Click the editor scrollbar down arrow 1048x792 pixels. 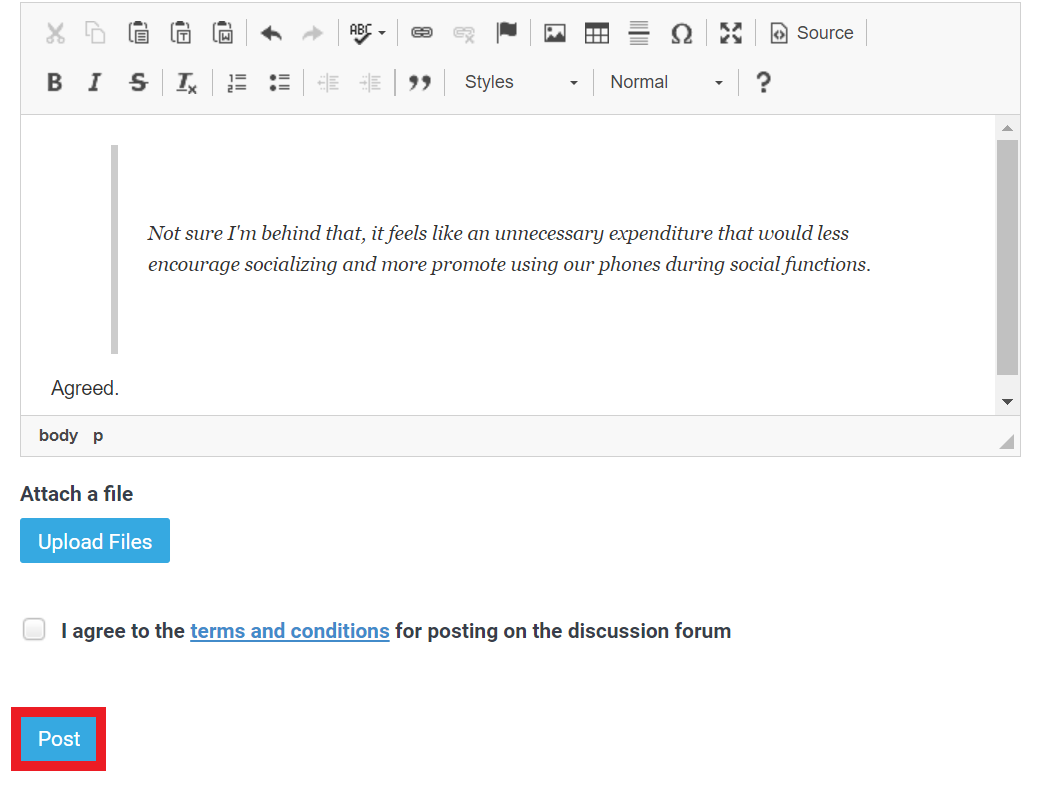[x=1007, y=402]
